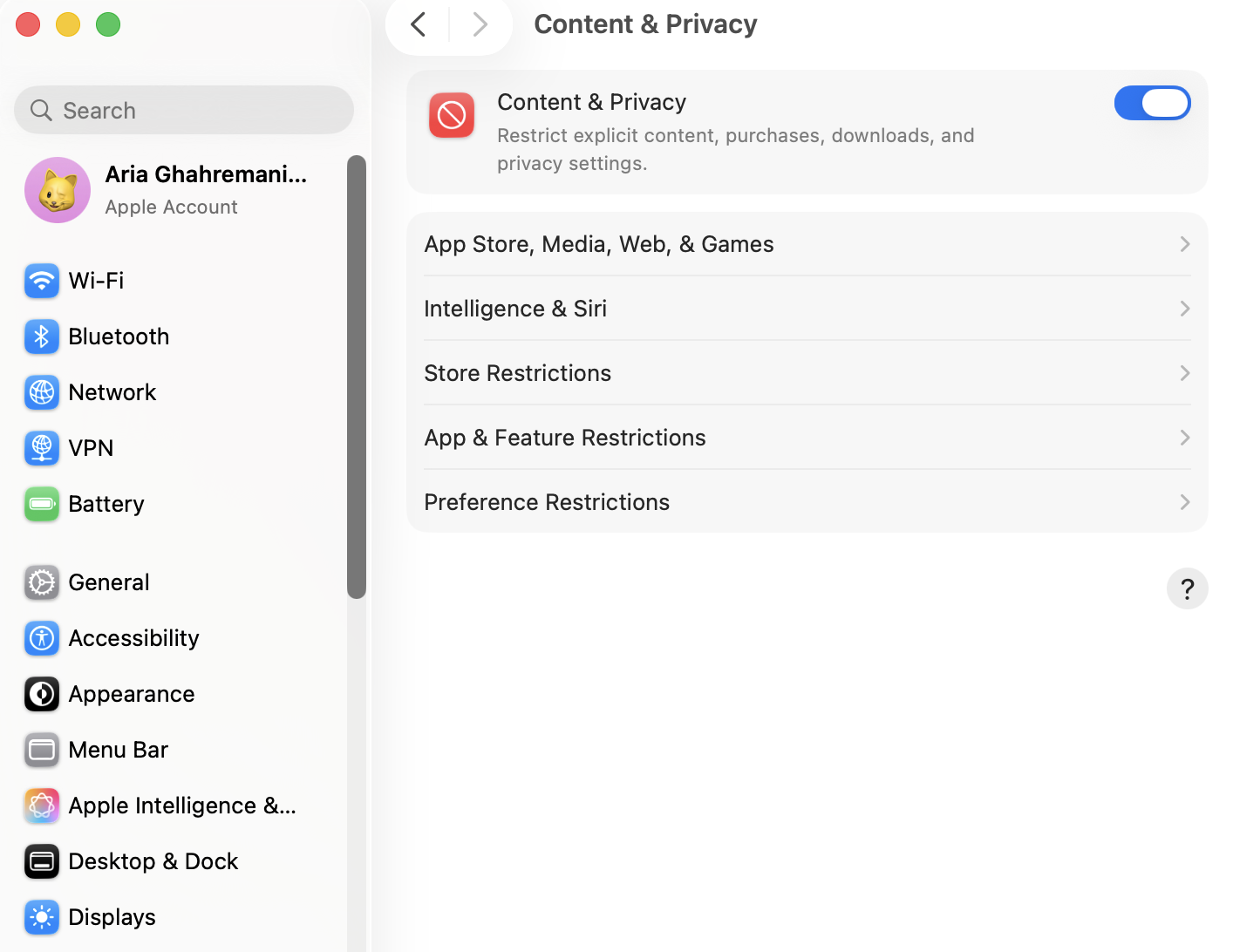
Task: Open Intelligence & Siri restrictions chevron
Action: pyautogui.click(x=1184, y=309)
